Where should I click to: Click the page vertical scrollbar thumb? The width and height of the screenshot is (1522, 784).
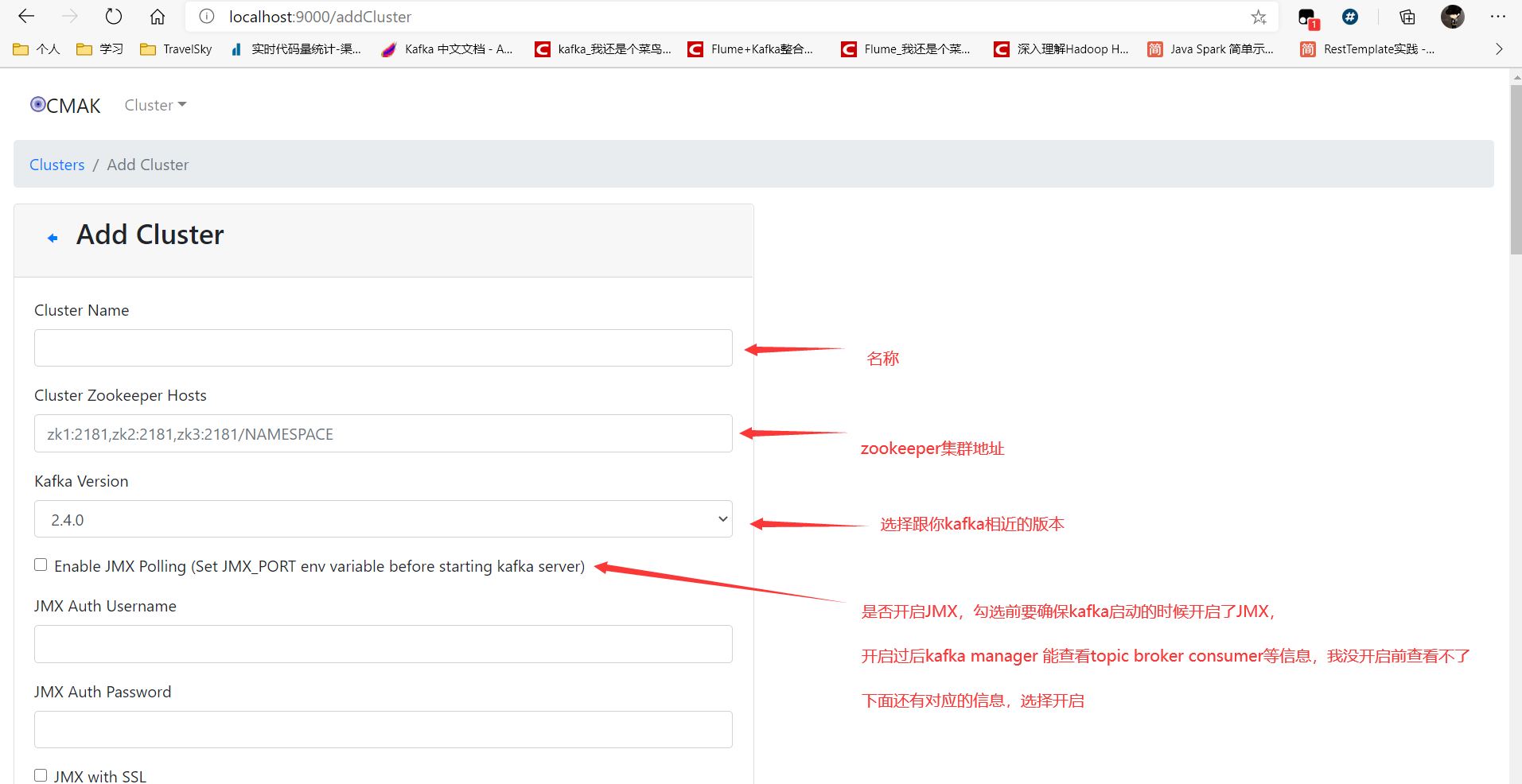[1515, 169]
